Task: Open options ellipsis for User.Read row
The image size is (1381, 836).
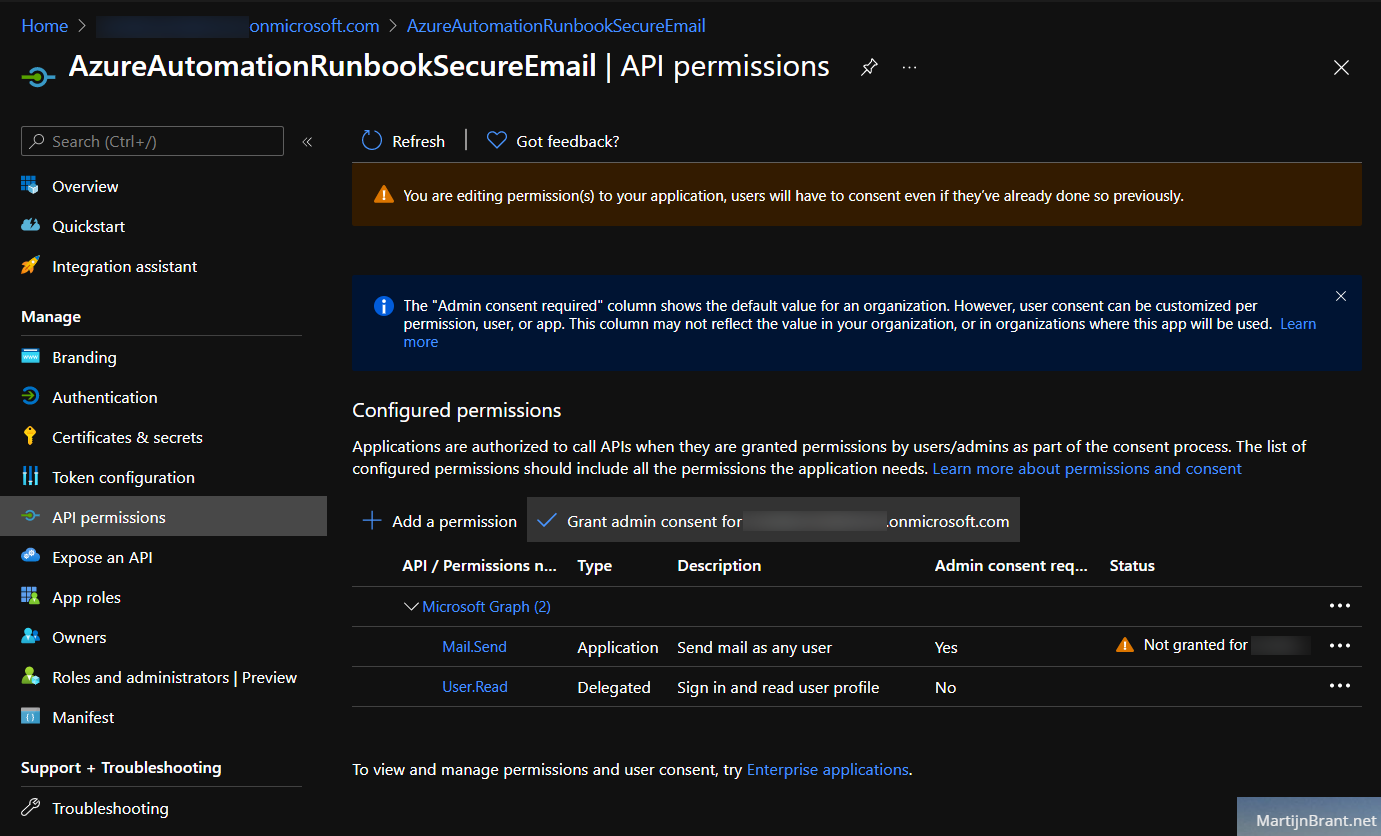Action: coord(1340,686)
